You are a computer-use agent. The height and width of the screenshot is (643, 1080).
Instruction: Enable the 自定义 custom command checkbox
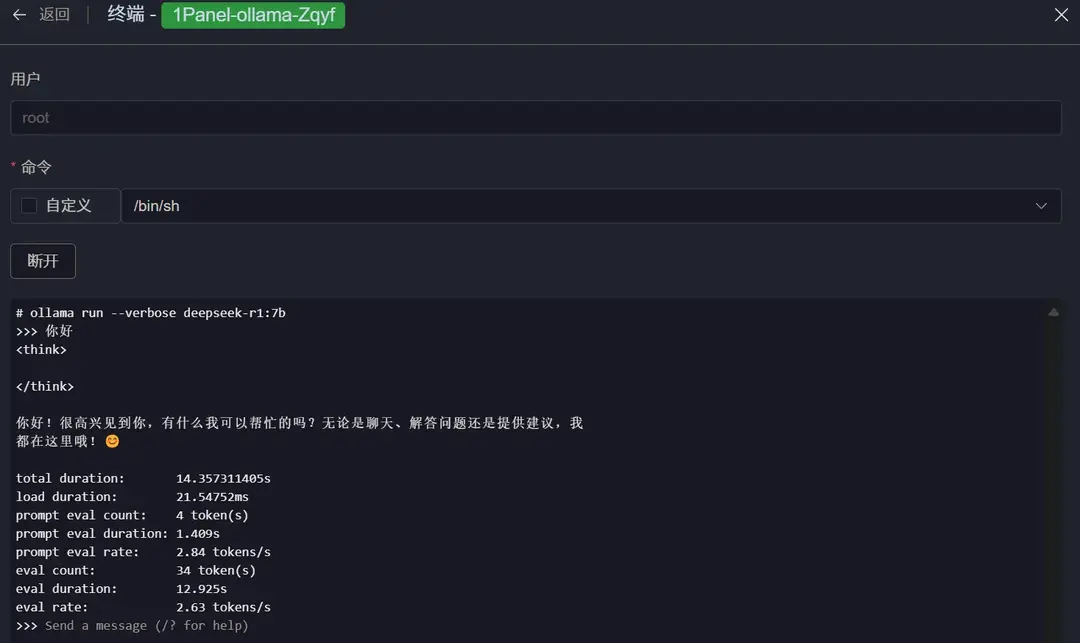tap(28, 205)
